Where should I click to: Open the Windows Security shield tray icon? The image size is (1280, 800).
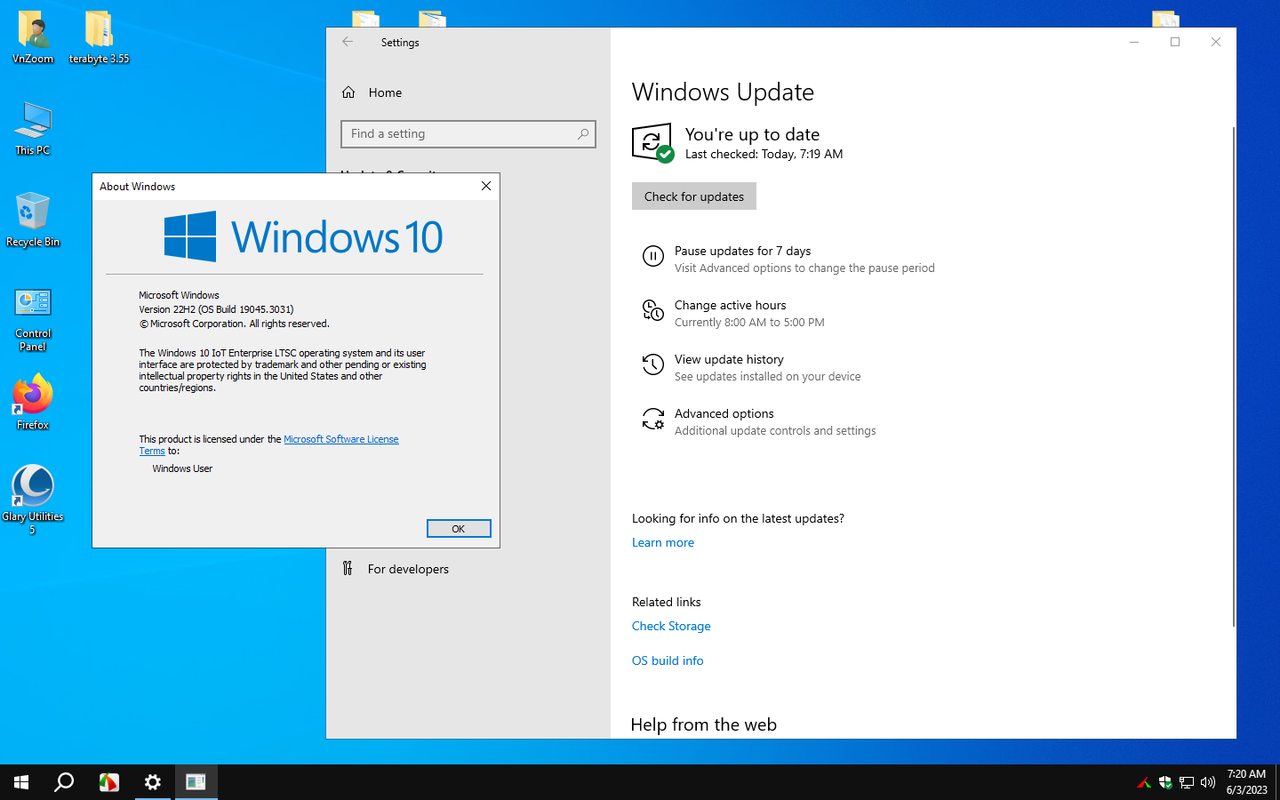[1166, 782]
